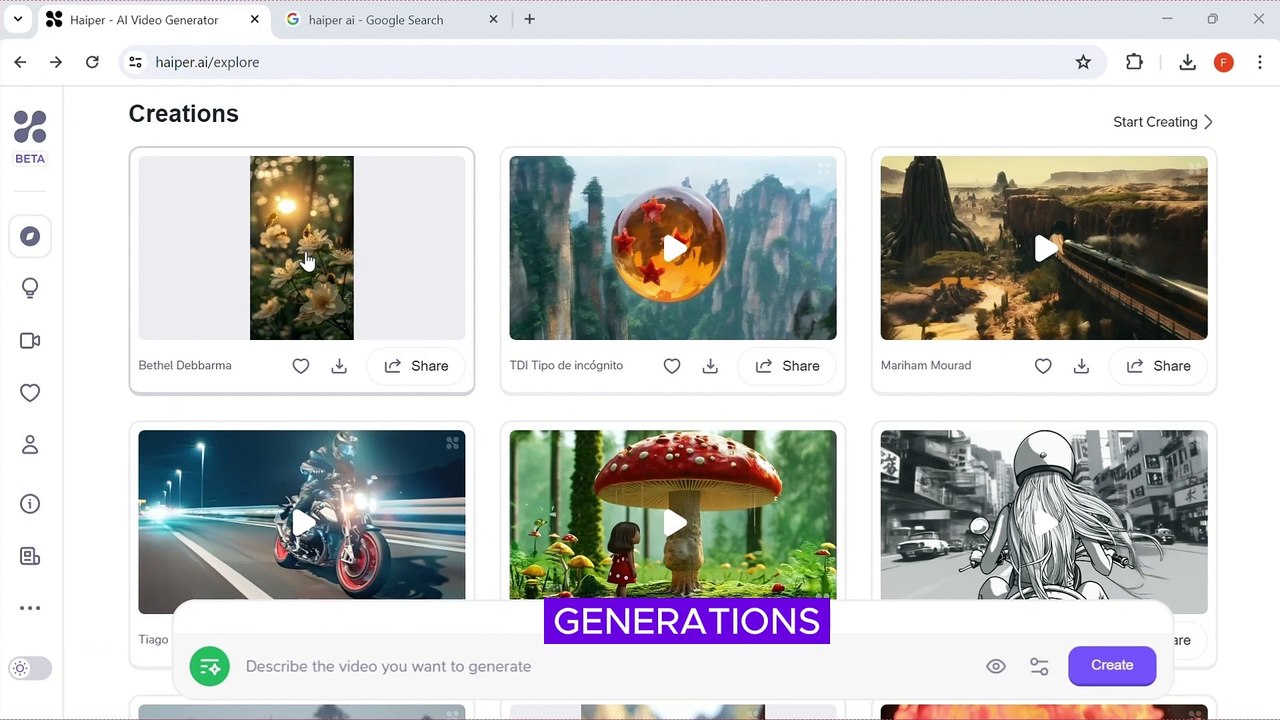The image size is (1280, 720).
Task: Close the Haiper - AI Video Generator tab
Action: [x=254, y=19]
